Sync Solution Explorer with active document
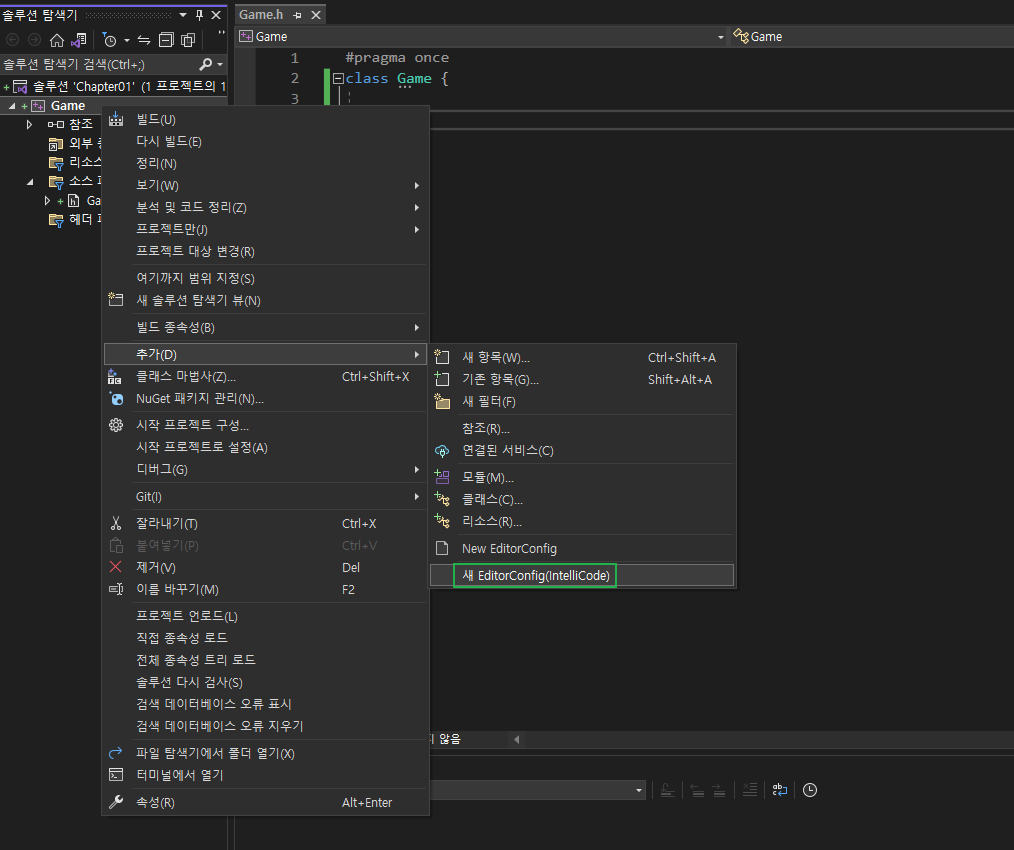Screen dimensions: 1014x850 (143, 41)
